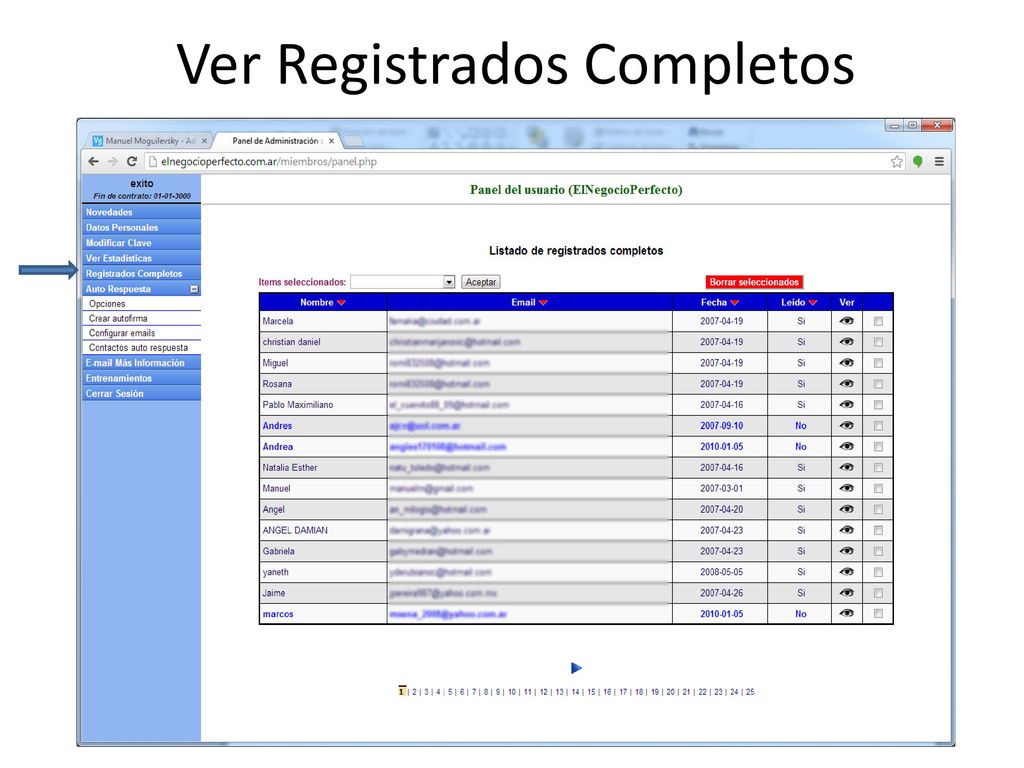
Task: Click the browser forward arrow
Action: (112, 161)
